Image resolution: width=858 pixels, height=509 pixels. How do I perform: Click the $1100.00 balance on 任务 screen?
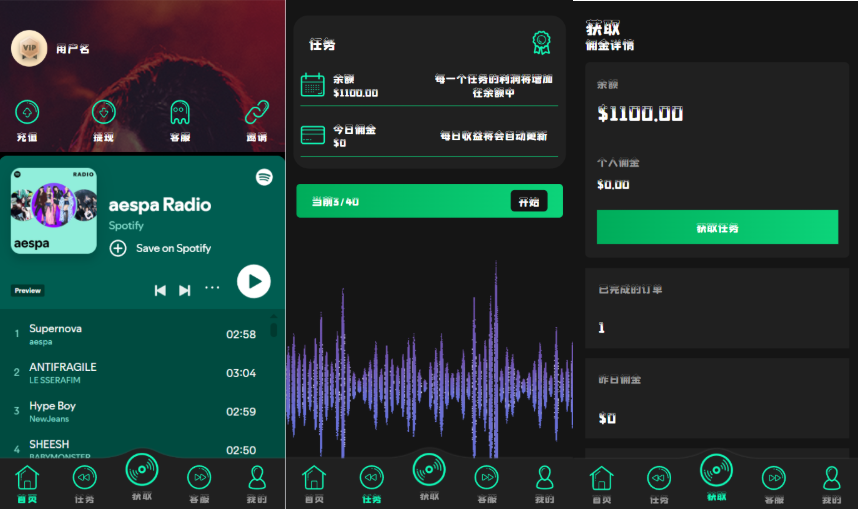click(x=356, y=93)
